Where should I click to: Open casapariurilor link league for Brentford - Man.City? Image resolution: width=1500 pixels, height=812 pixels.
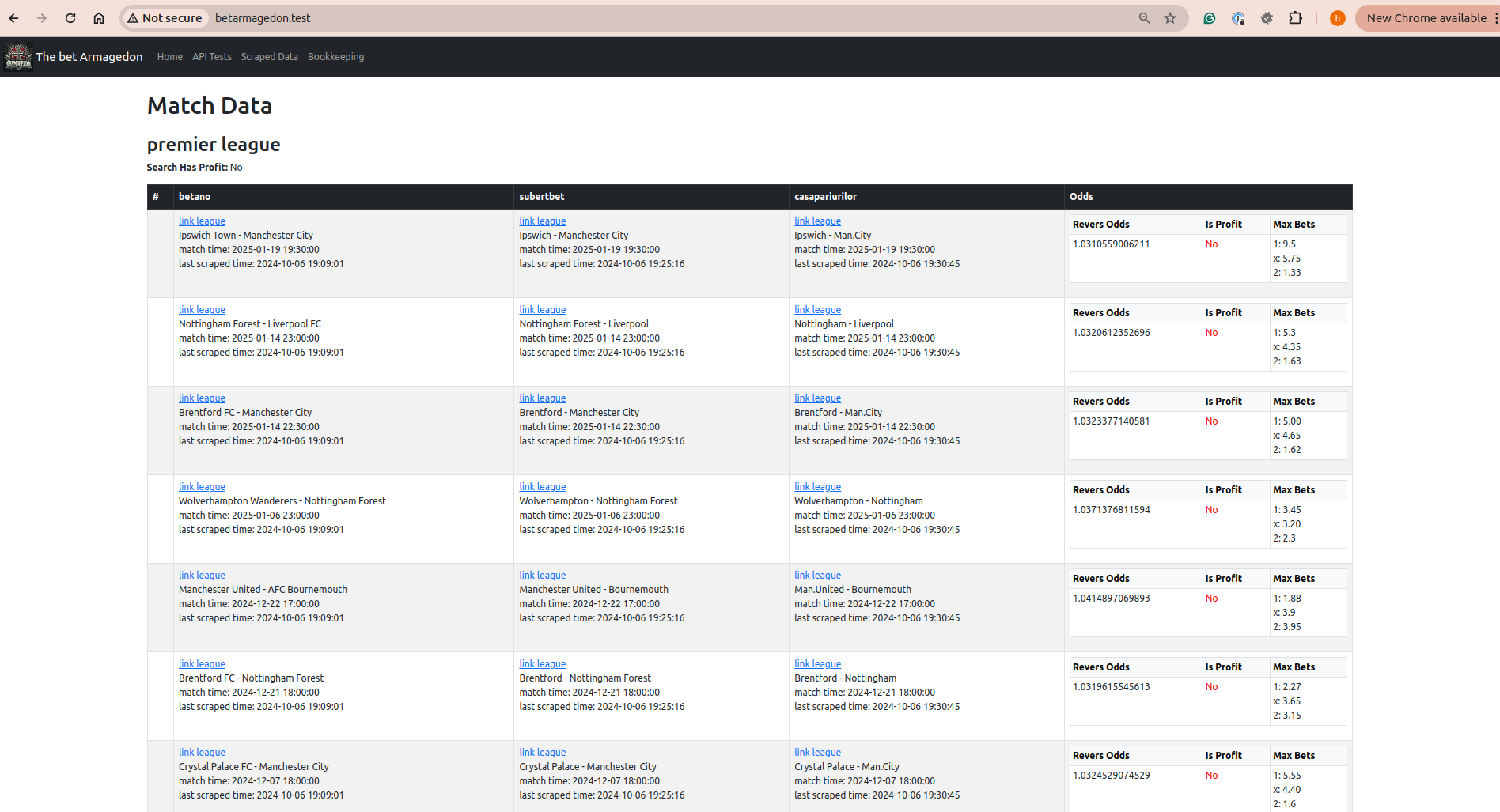point(818,398)
